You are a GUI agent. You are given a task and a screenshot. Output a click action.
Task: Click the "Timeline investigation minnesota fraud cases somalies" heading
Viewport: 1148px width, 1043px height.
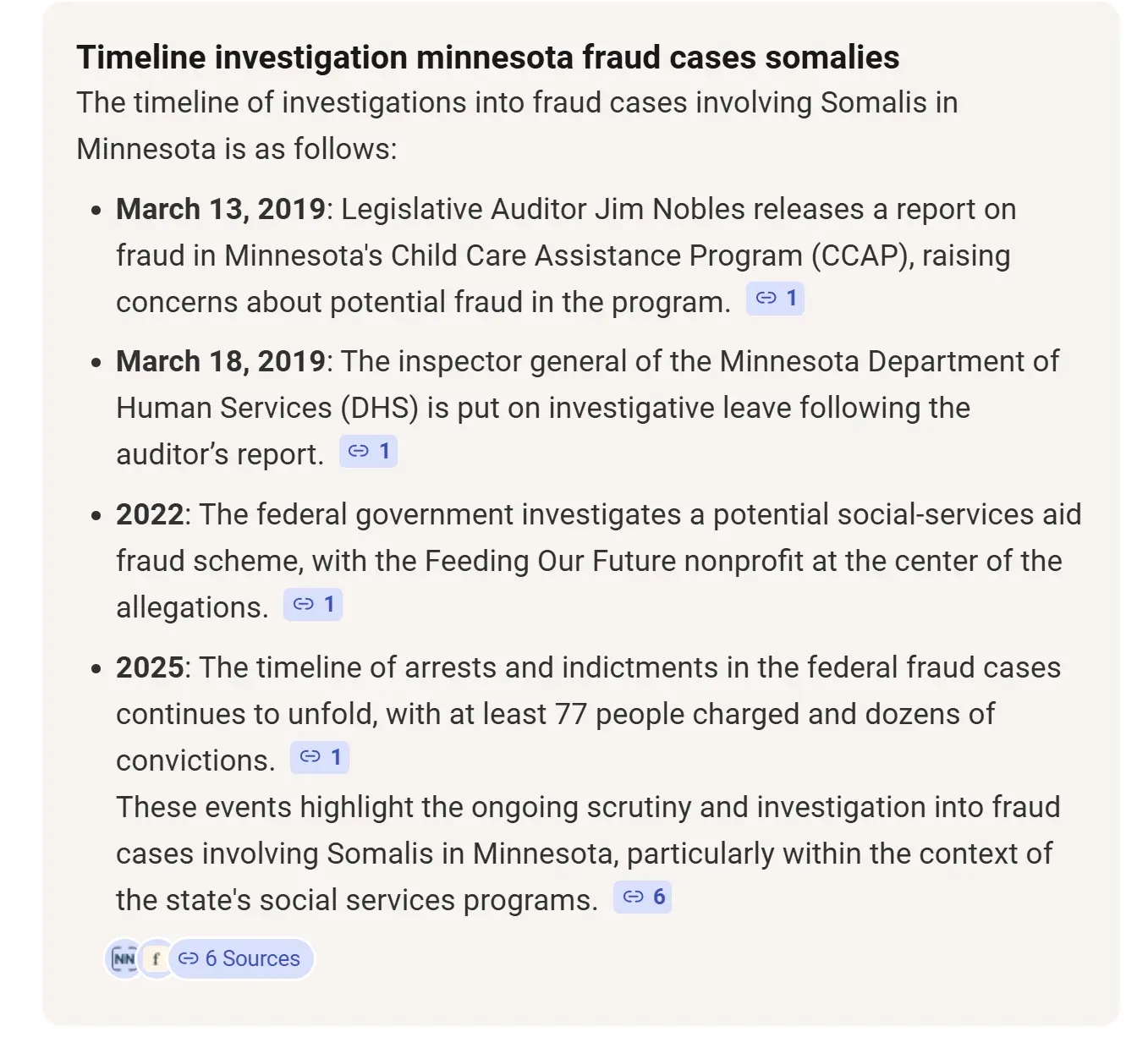[487, 58]
